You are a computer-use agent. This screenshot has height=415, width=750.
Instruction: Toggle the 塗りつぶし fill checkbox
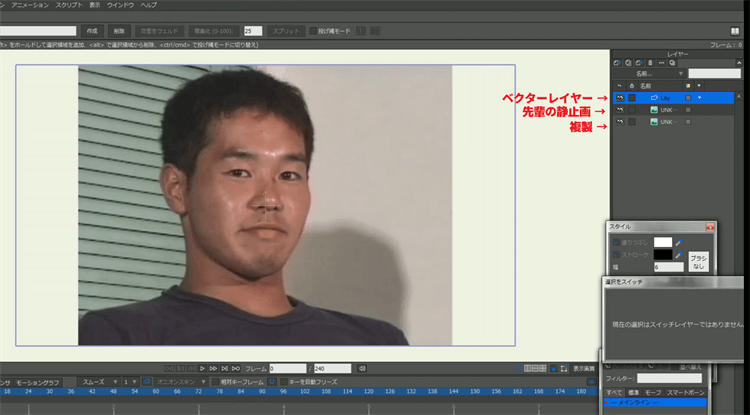pos(617,242)
